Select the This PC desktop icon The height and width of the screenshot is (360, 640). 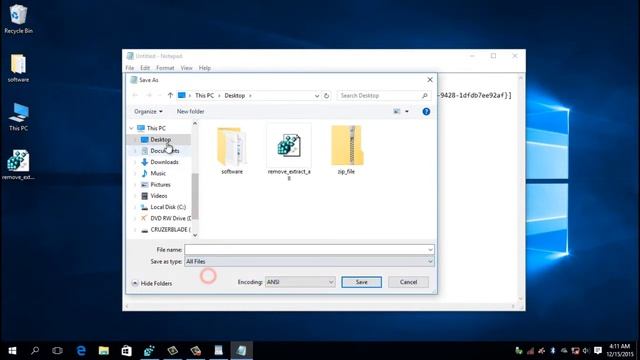tap(18, 117)
